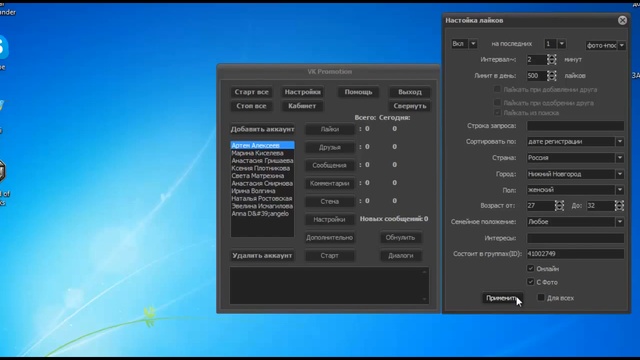The width and height of the screenshot is (640, 360).
Task: Open the Сообщения button
Action: (330, 165)
